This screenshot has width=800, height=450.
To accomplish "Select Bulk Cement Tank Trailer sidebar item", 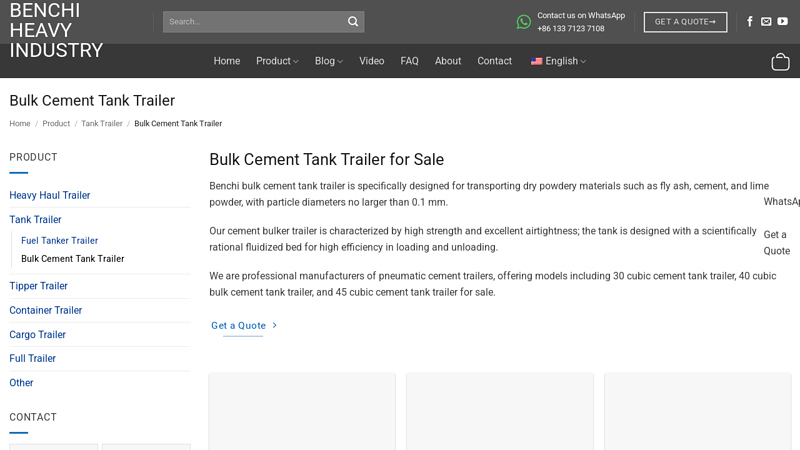I will (72, 259).
